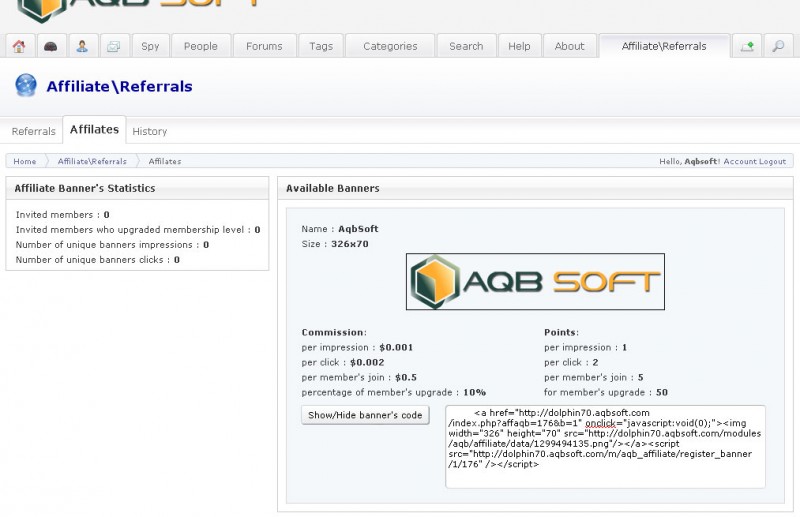Click the Points: heading
800x517 pixels.
(x=561, y=332)
